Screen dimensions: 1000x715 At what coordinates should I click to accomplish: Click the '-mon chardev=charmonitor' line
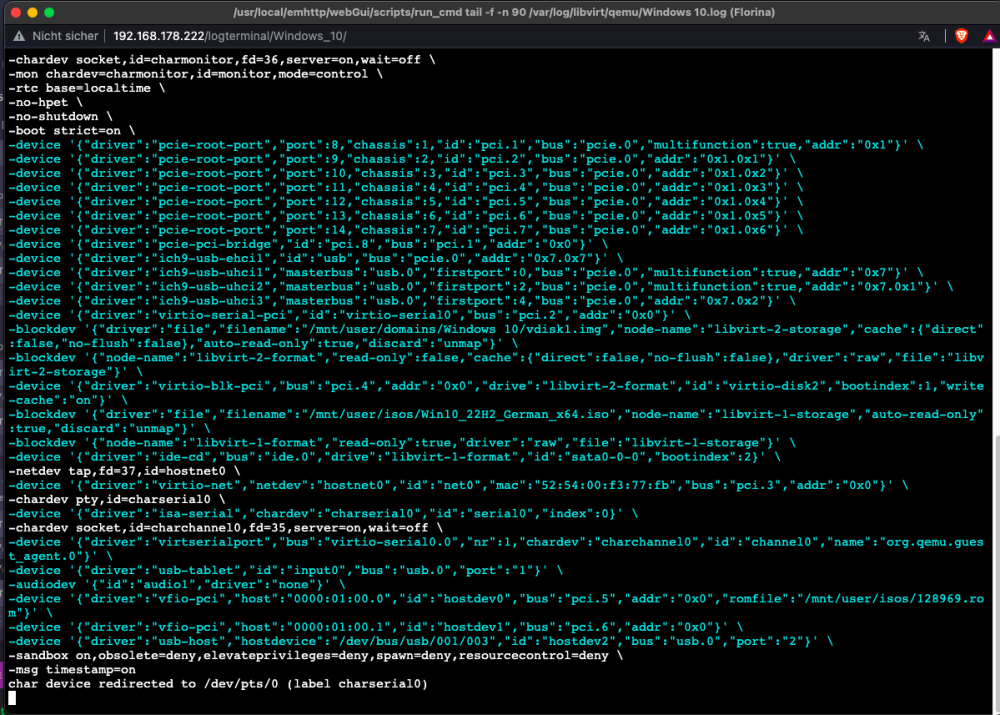coord(195,74)
